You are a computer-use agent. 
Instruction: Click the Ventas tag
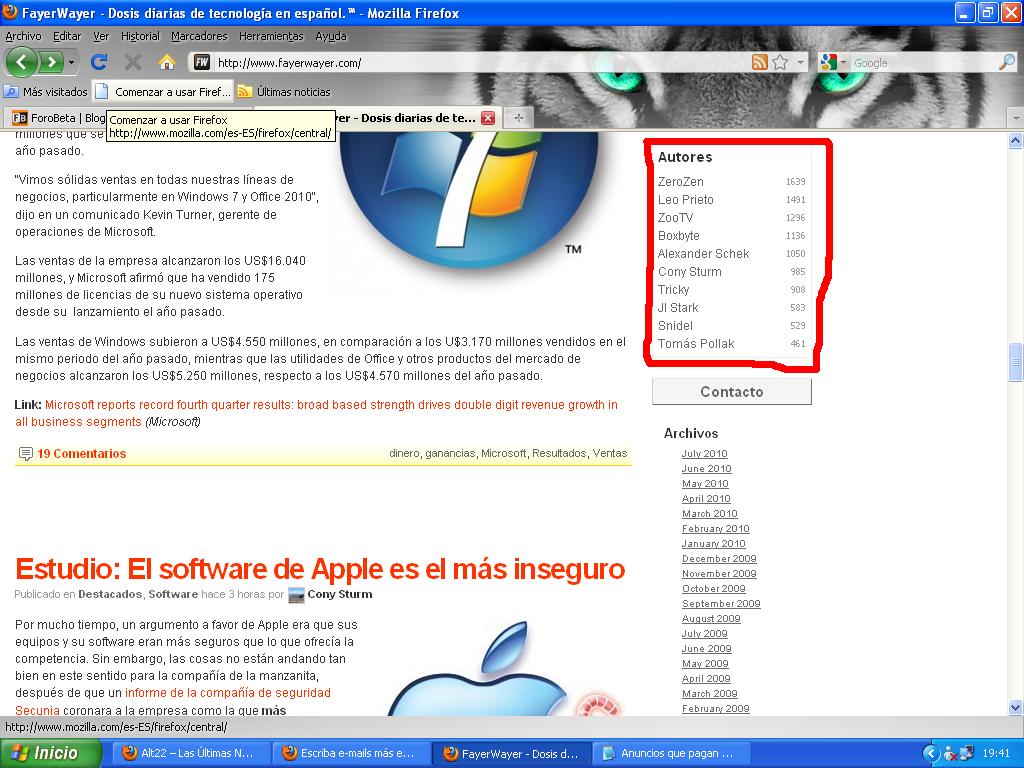pos(610,453)
